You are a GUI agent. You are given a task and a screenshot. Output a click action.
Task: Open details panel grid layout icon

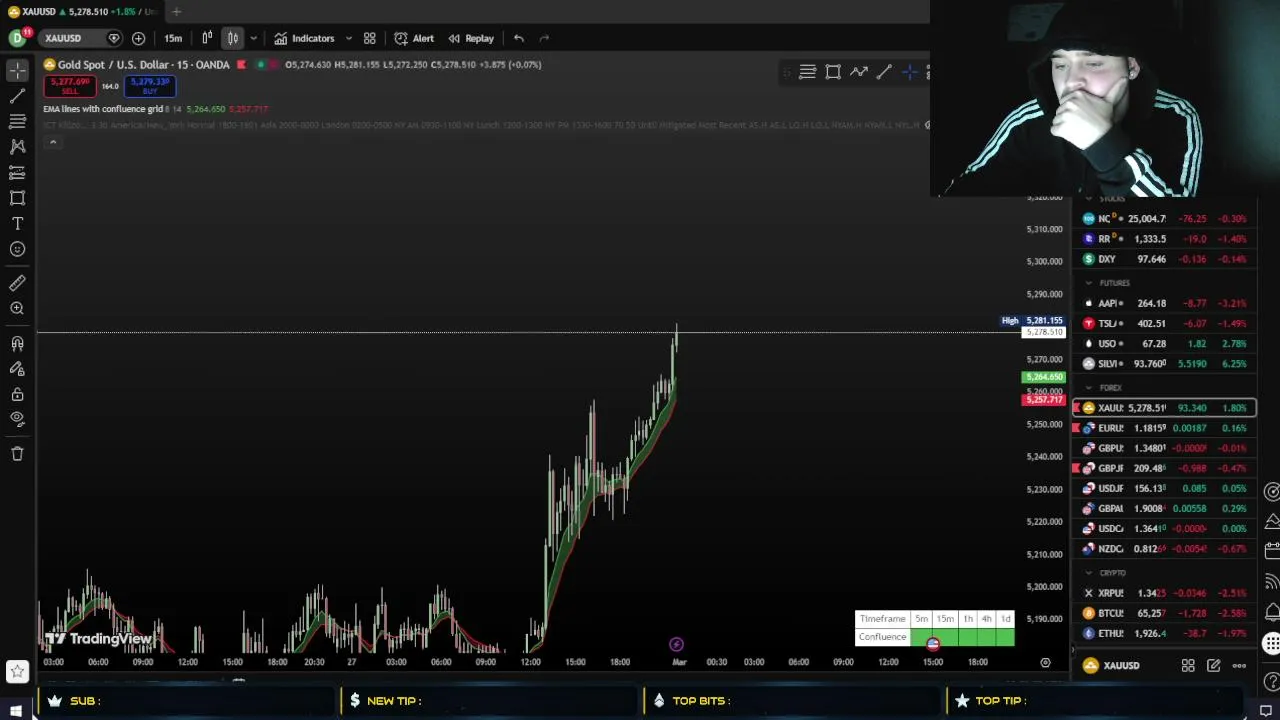[x=1188, y=665]
